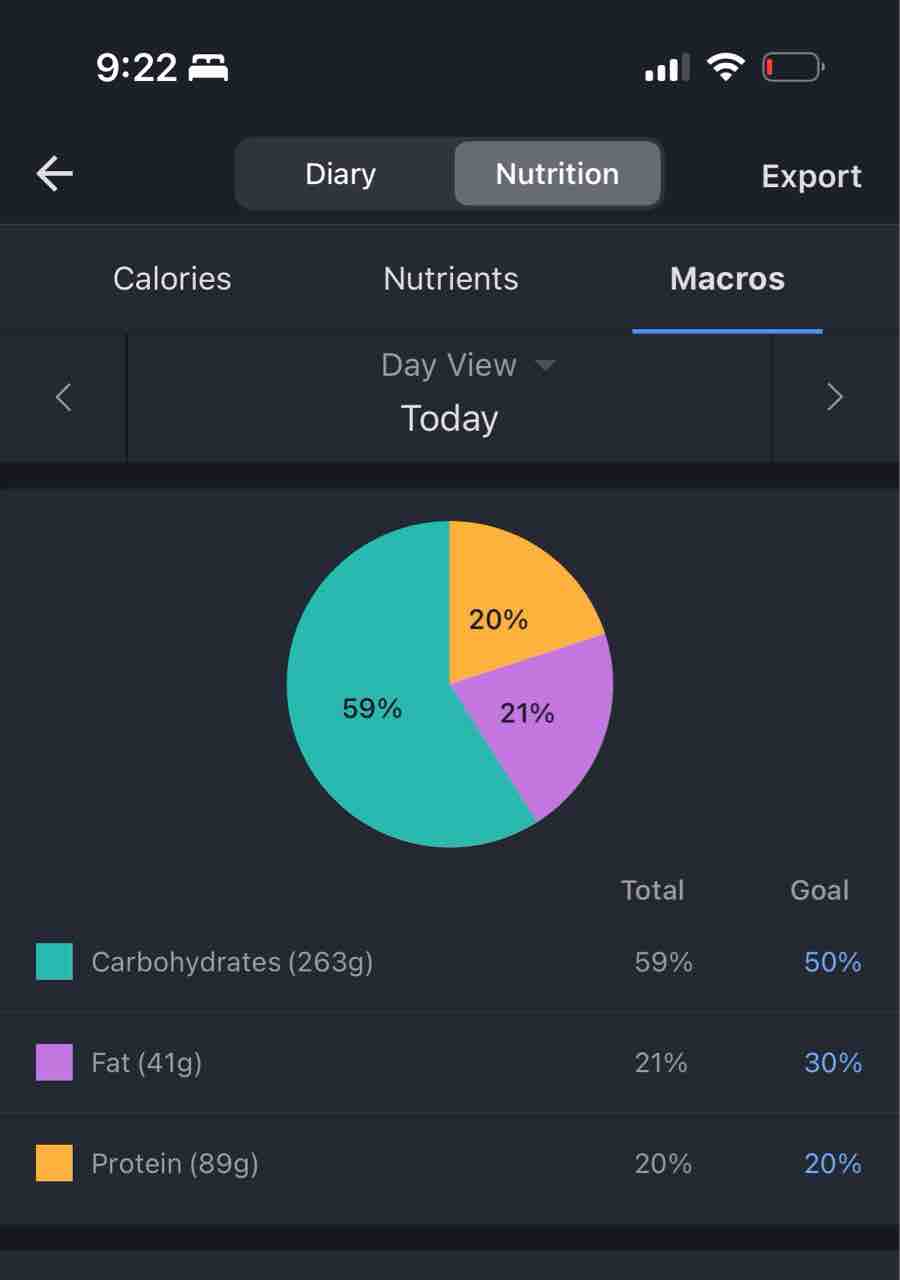The height and width of the screenshot is (1280, 900).
Task: Select the Nutrition segment
Action: click(x=557, y=174)
